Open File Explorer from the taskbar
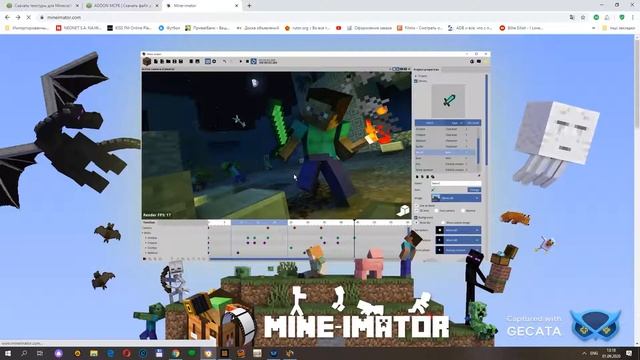The height and width of the screenshot is (360, 640). point(94,353)
